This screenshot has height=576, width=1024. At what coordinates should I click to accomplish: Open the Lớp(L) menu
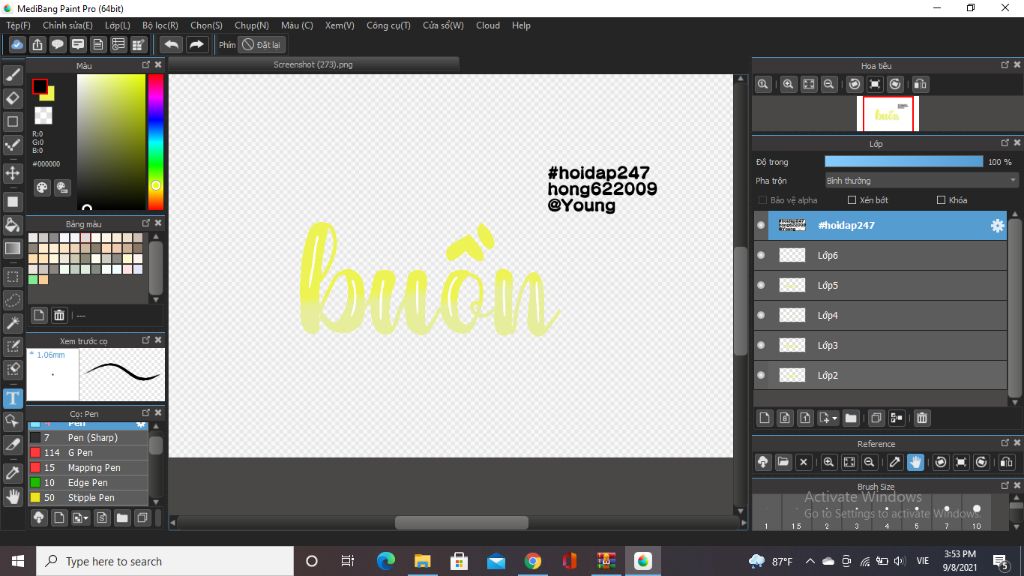[118, 25]
